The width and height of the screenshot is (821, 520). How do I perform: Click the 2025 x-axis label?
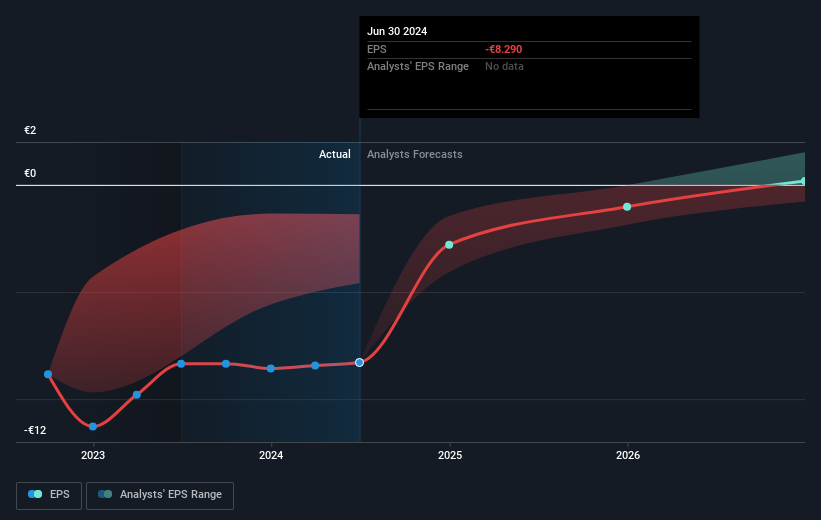pyautogui.click(x=450, y=455)
